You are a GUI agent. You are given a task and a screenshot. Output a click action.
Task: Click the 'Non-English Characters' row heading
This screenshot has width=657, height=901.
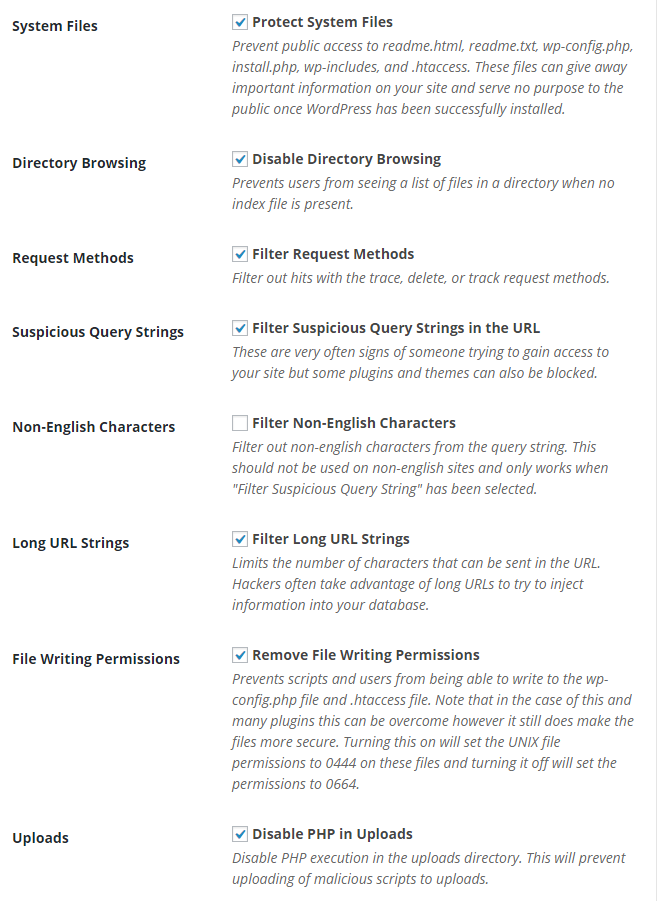(93, 427)
